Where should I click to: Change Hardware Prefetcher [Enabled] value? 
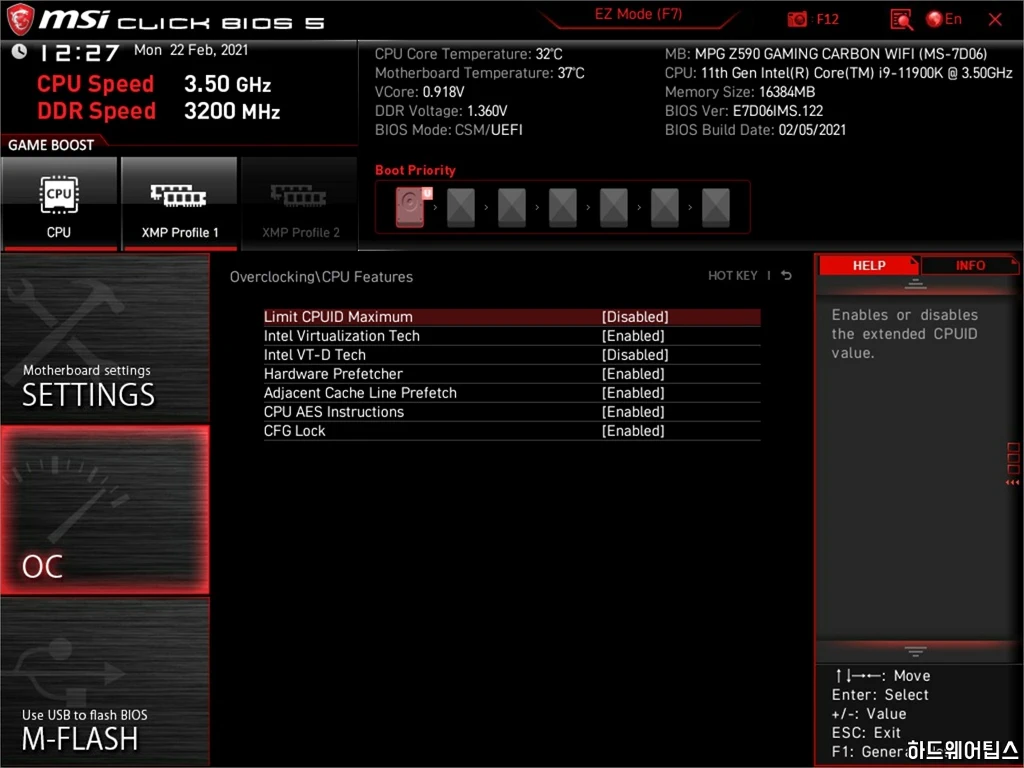tap(633, 374)
